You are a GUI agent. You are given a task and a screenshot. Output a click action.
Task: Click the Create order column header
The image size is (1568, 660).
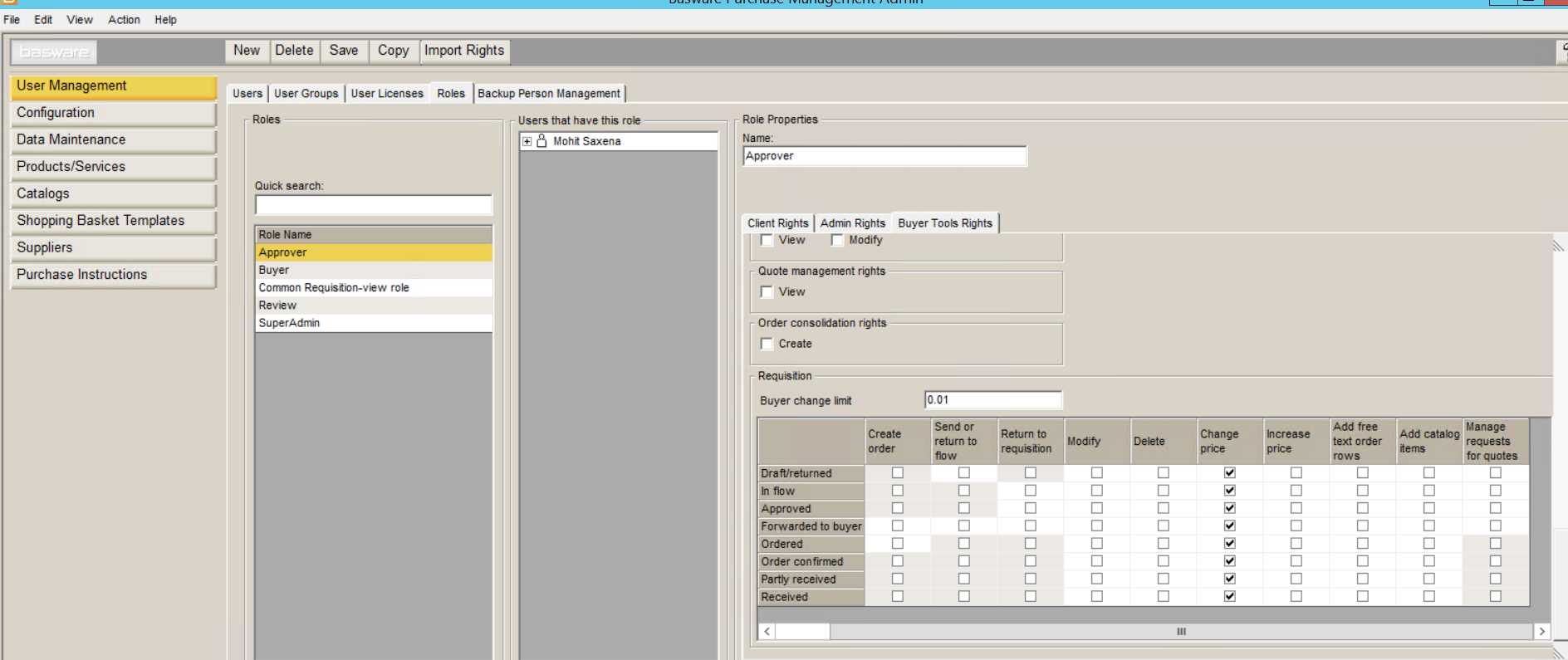(898, 442)
